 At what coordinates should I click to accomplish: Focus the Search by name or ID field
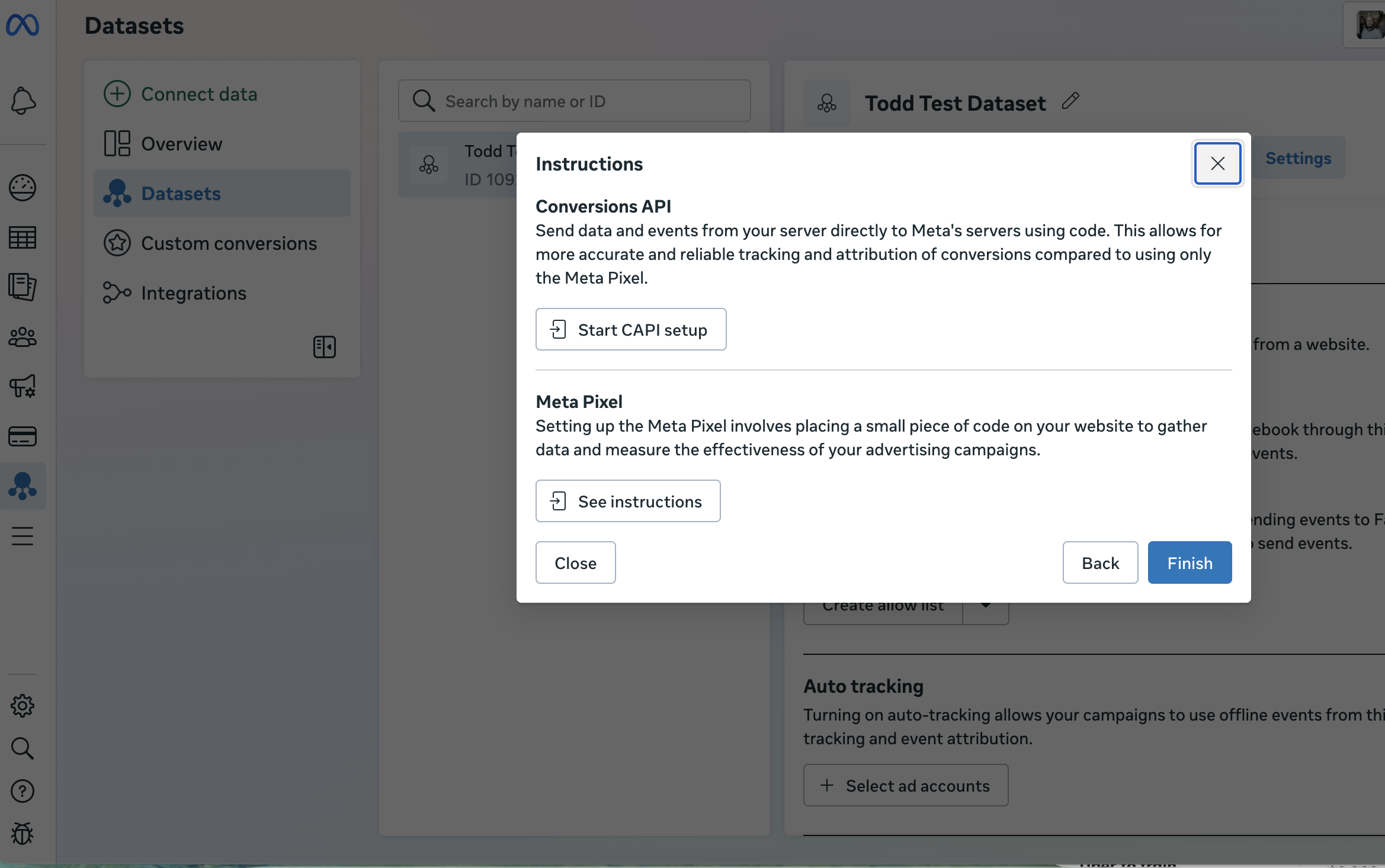coord(575,101)
